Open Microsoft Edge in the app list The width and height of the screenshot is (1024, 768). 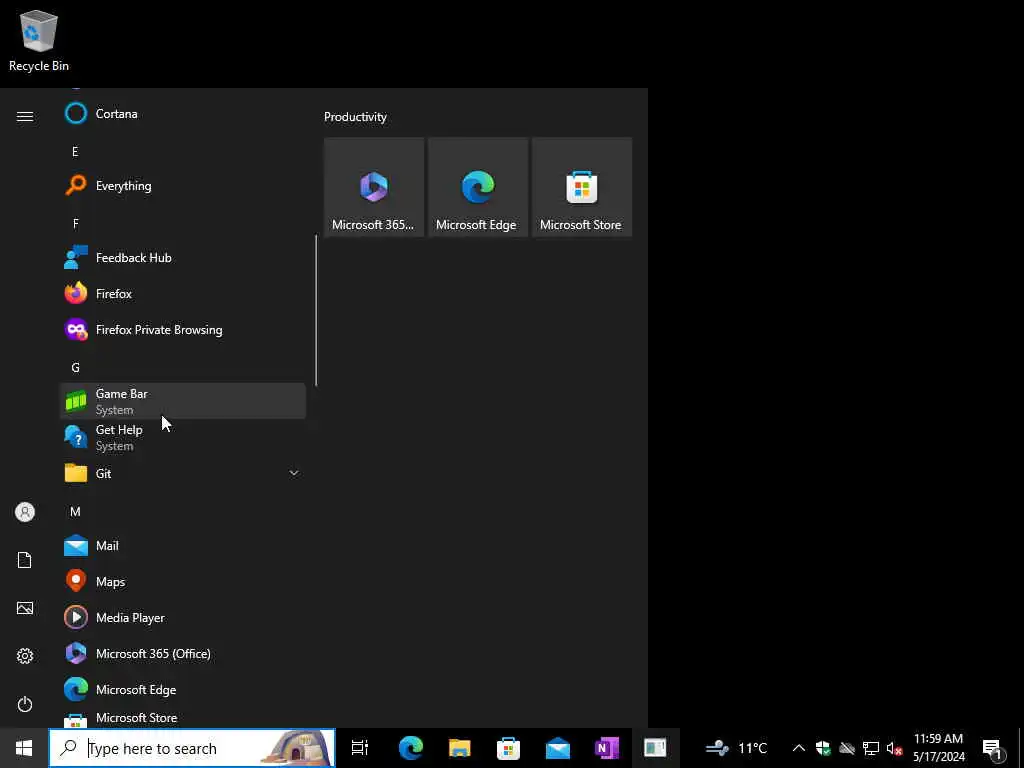pos(183,689)
